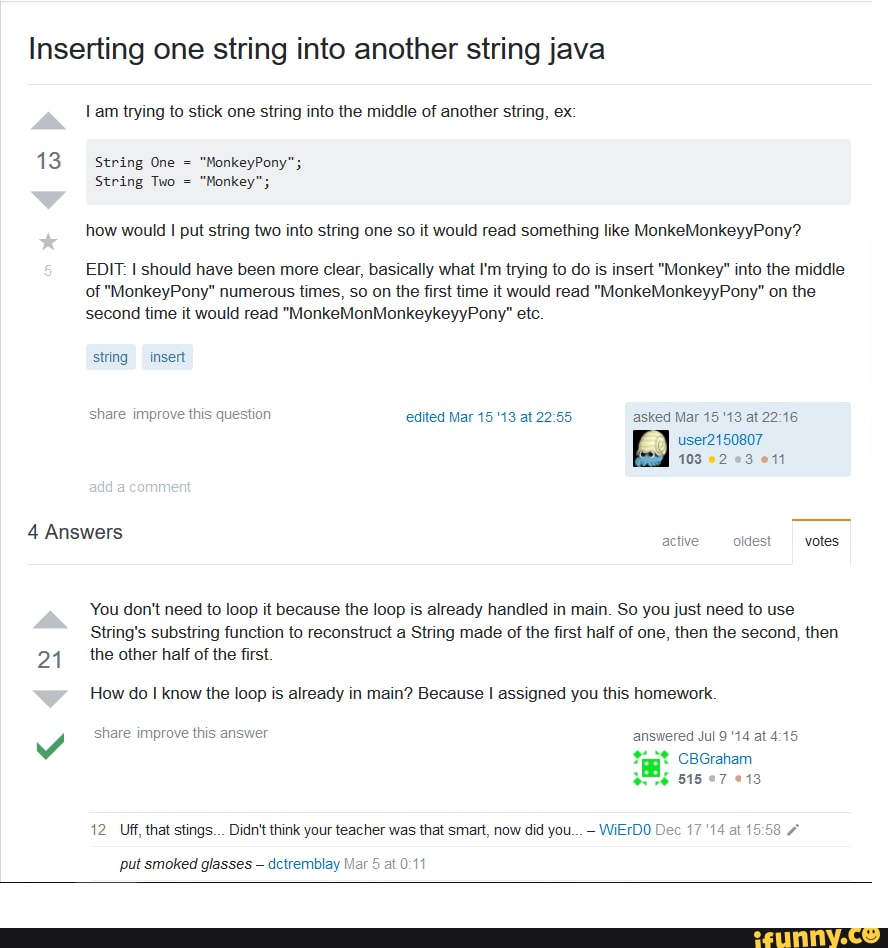Downvote the question with the down arrow
Screen dimensions: 888x948
48,199
